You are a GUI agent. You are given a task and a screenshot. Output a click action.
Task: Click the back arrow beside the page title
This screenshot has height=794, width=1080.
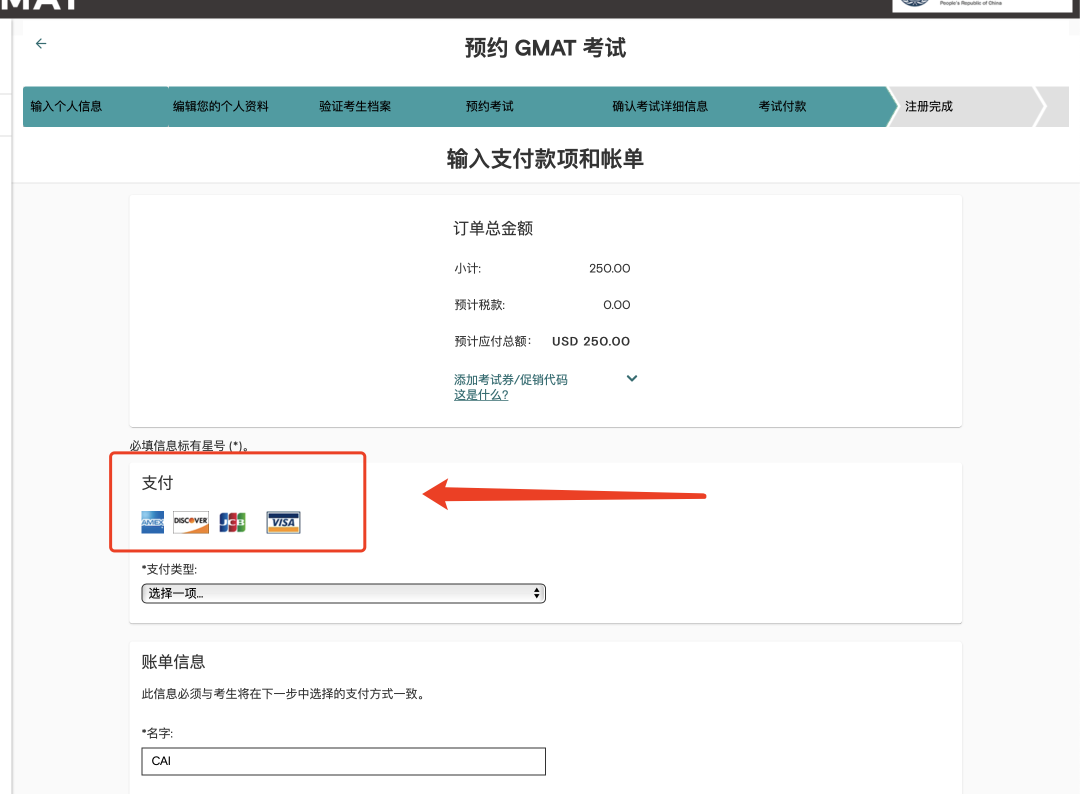(x=41, y=44)
